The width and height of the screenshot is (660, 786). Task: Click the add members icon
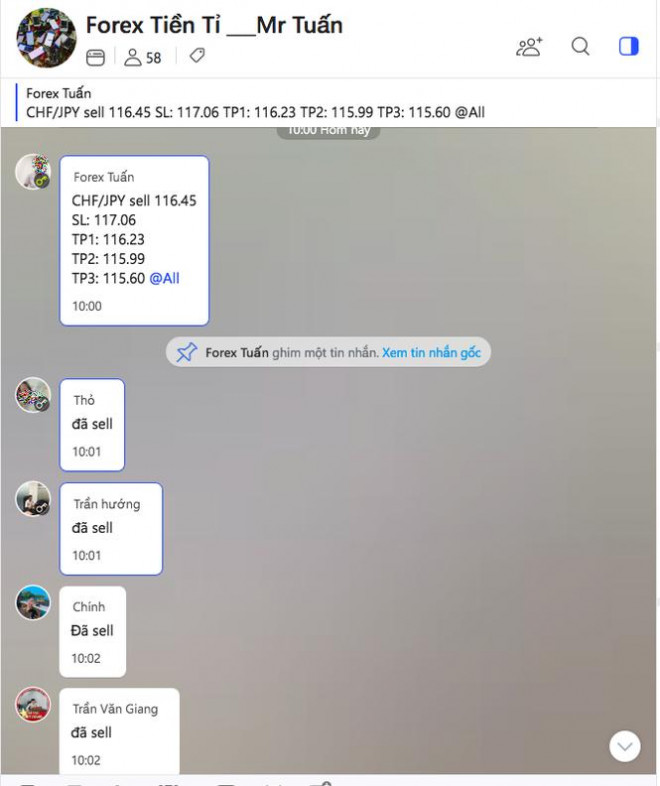coord(529,47)
